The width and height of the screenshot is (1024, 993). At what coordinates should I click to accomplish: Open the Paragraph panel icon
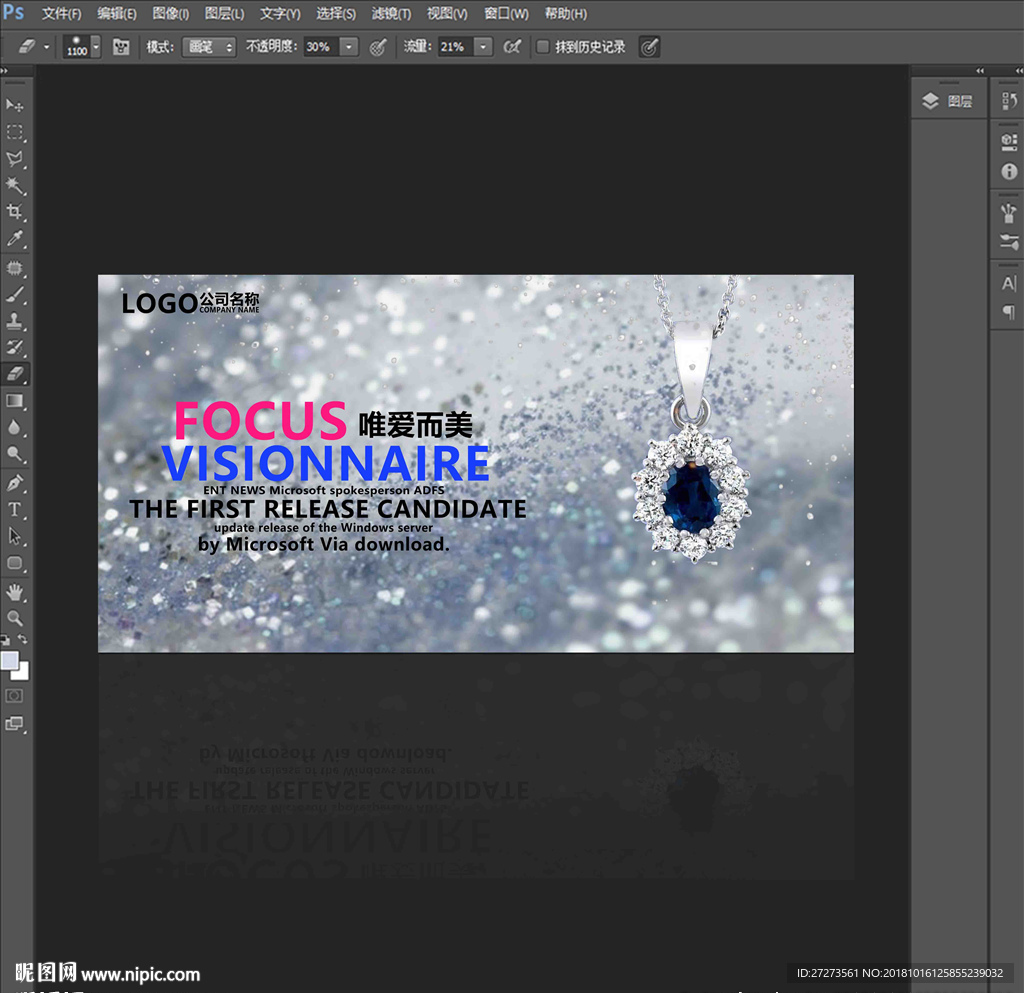pos(1009,312)
